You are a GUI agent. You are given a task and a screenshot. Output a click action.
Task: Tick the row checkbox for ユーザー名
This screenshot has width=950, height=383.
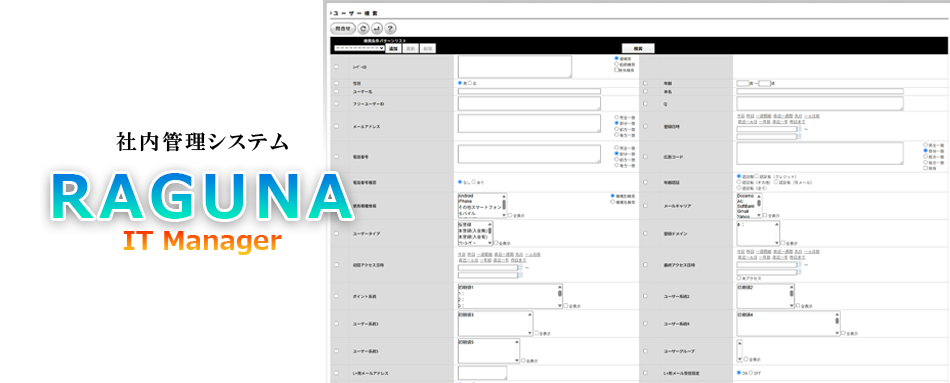pyautogui.click(x=337, y=92)
